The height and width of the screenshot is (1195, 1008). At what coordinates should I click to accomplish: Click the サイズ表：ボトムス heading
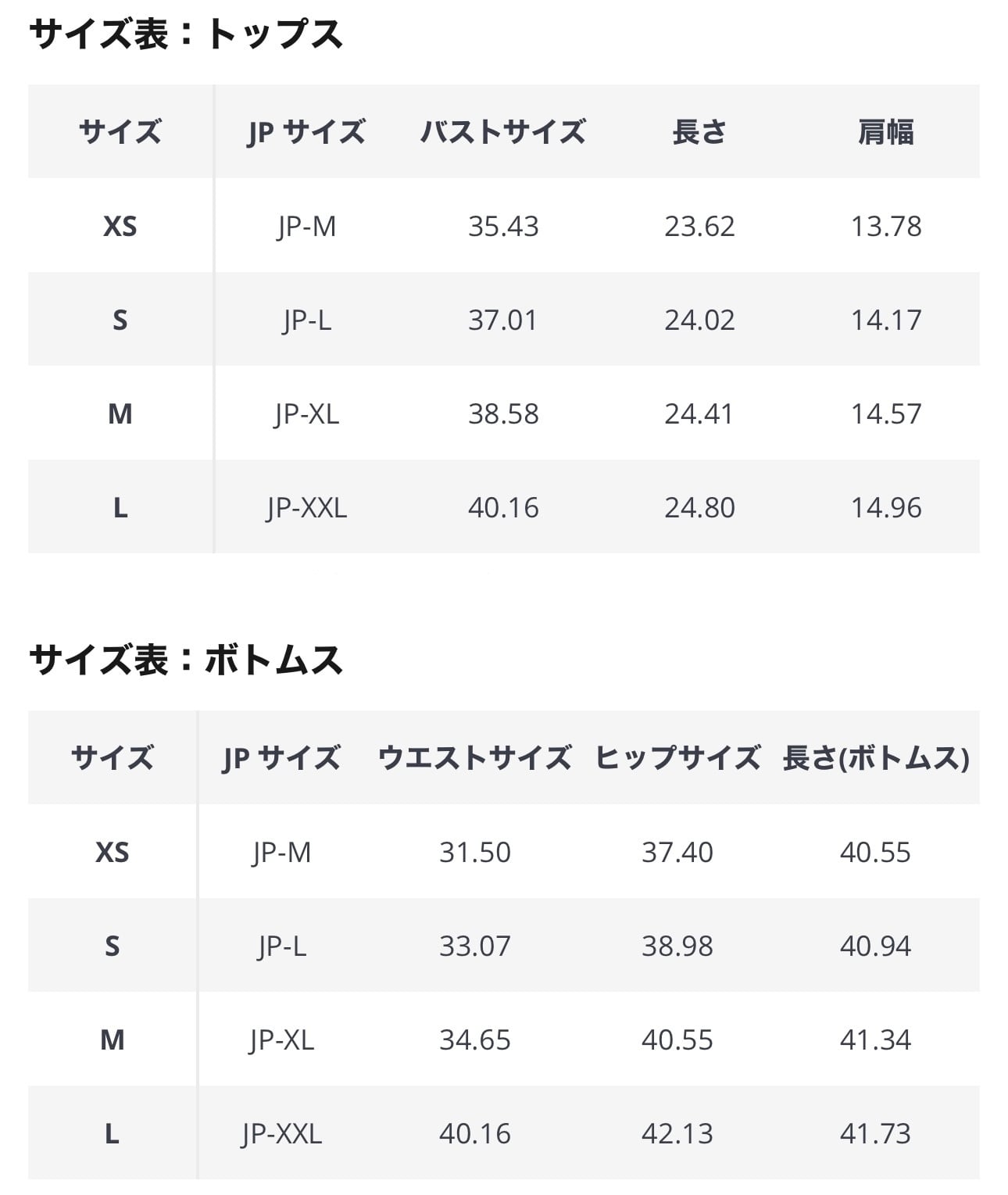click(x=185, y=659)
